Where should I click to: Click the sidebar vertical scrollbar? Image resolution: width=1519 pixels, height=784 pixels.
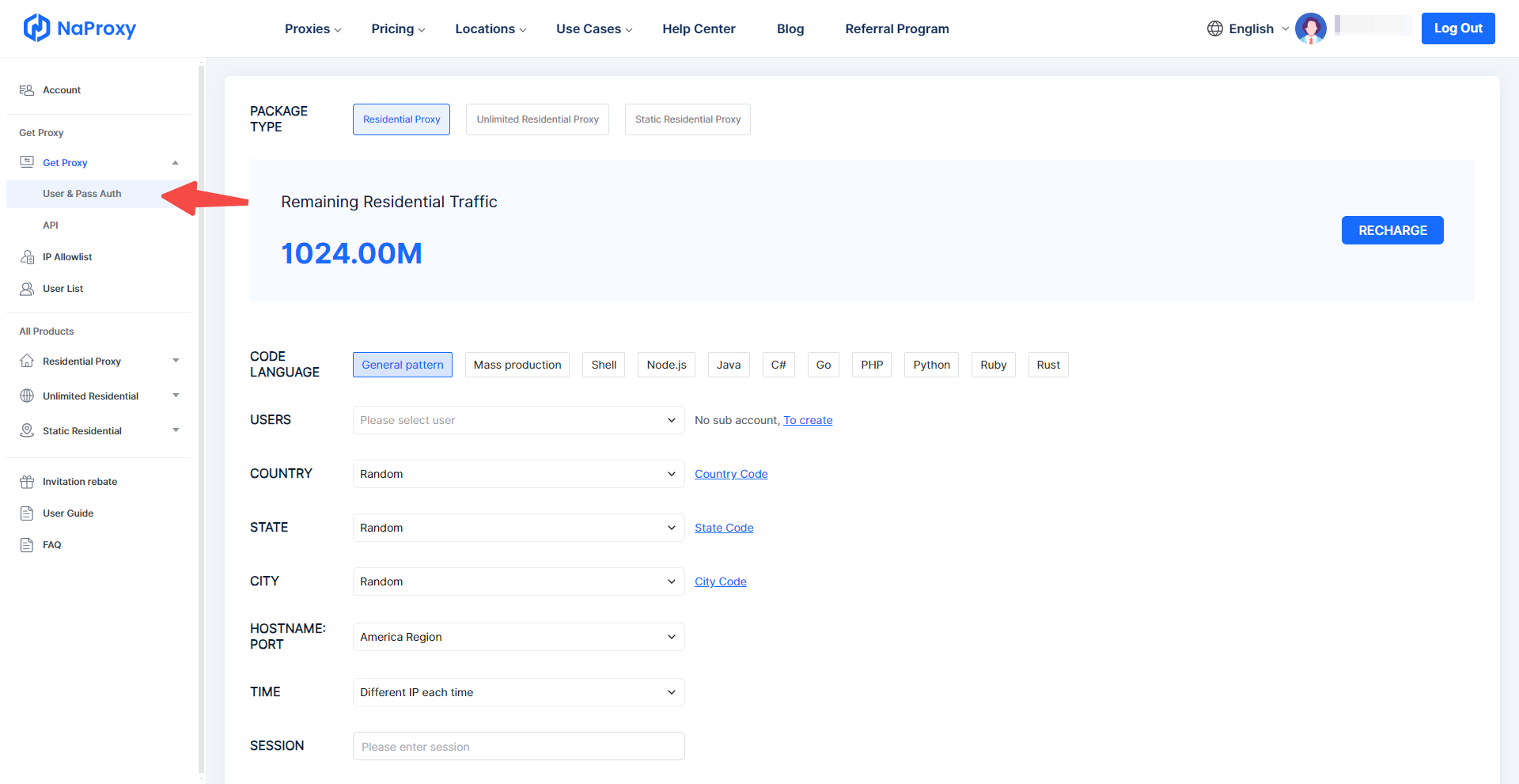201,419
